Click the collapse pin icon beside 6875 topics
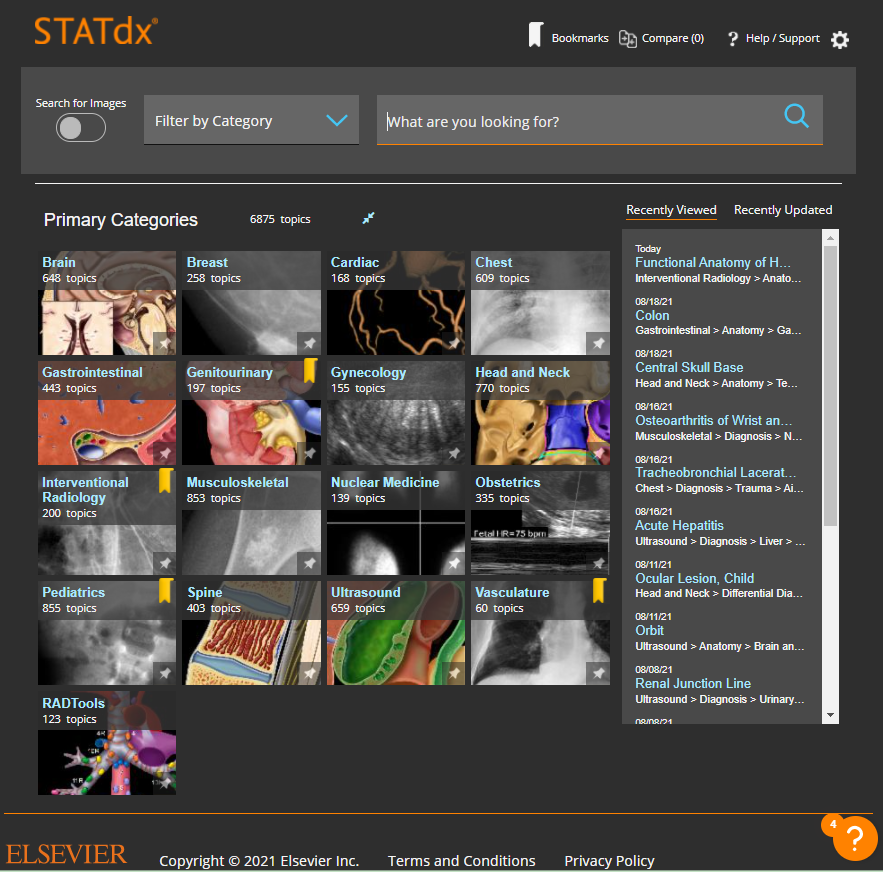 tap(368, 218)
